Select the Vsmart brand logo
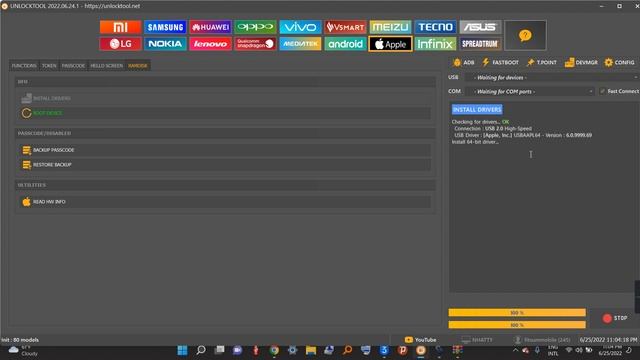 coord(345,27)
